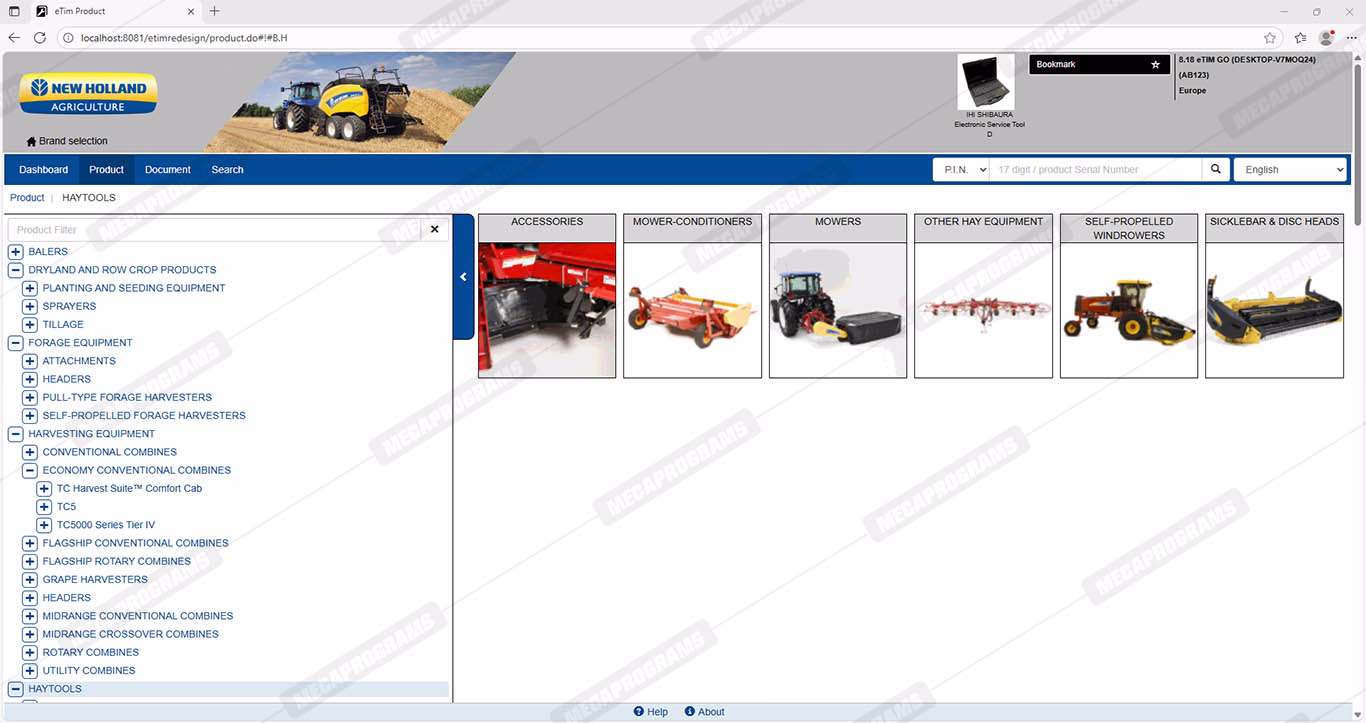Clear the product filter with X icon
Viewport: 1366px width, 723px height.
[x=434, y=229]
